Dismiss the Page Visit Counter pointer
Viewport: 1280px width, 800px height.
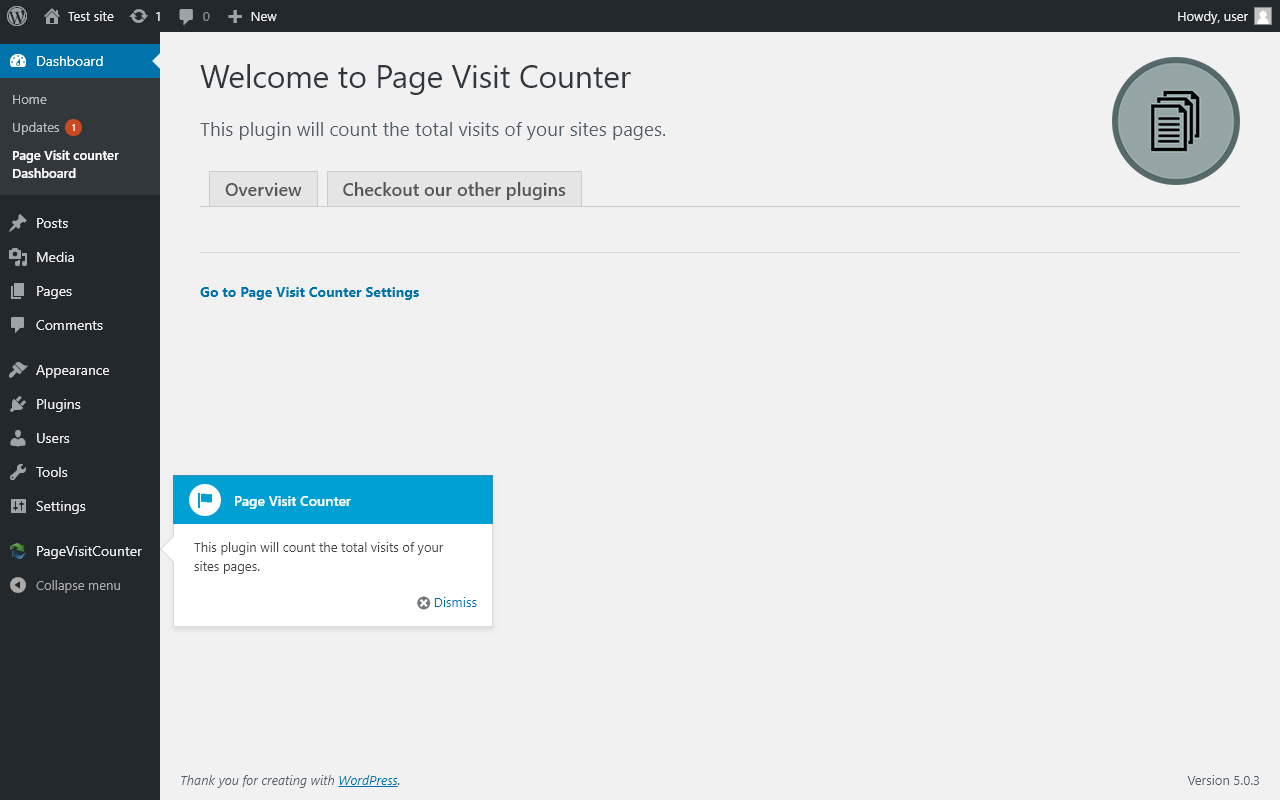tap(447, 603)
